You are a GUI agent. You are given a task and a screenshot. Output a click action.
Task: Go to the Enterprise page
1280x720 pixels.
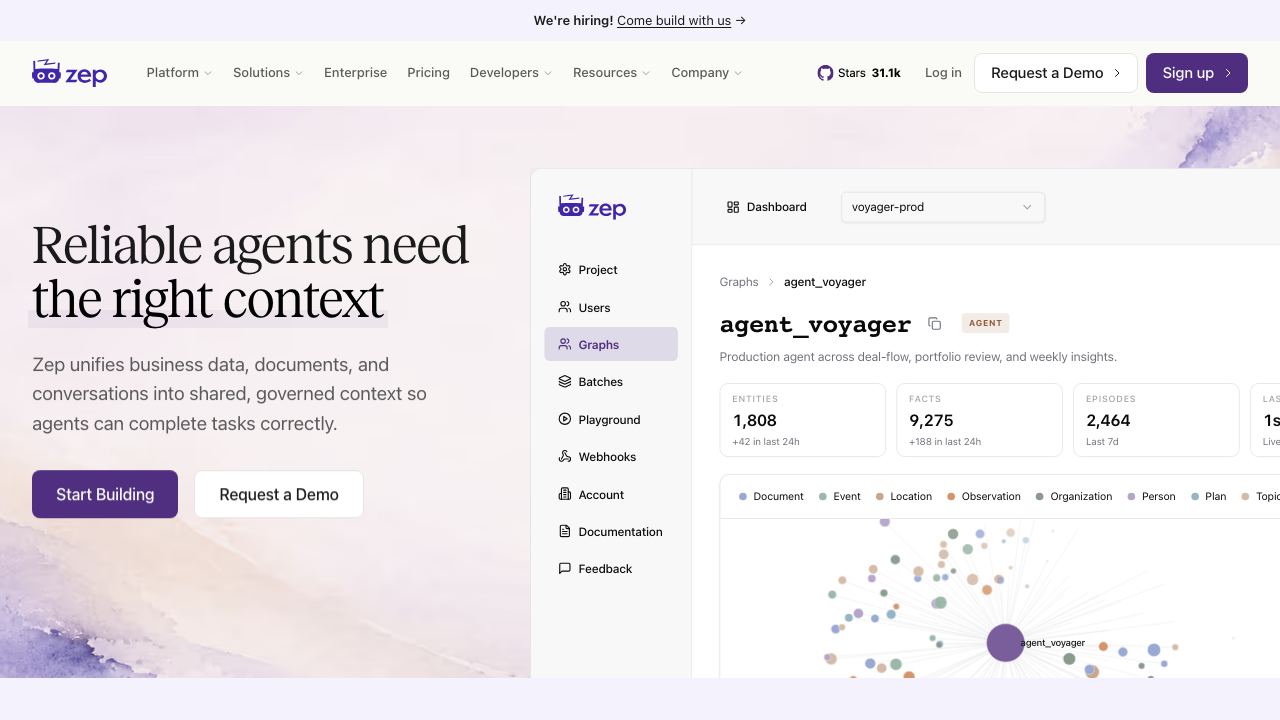pyautogui.click(x=355, y=73)
